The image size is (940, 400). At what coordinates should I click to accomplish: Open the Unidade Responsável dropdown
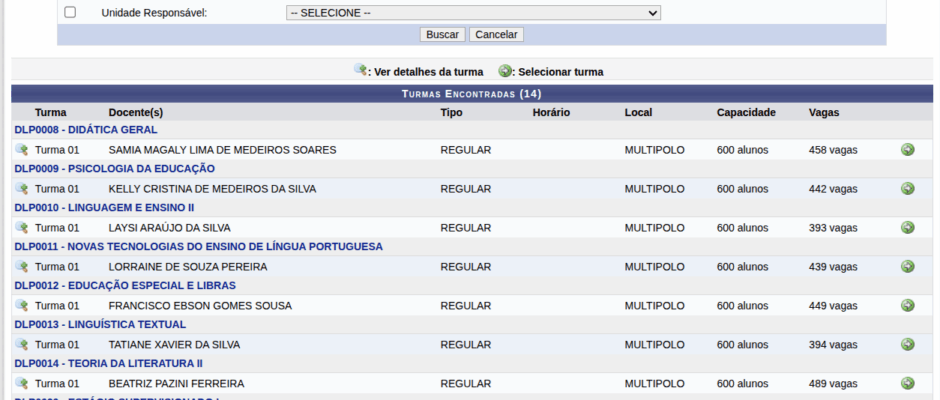point(473,13)
